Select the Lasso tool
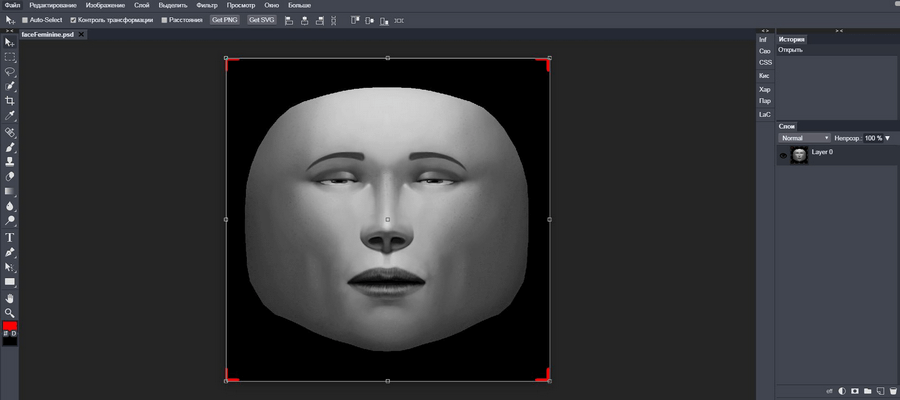900x400 pixels. [x=10, y=71]
